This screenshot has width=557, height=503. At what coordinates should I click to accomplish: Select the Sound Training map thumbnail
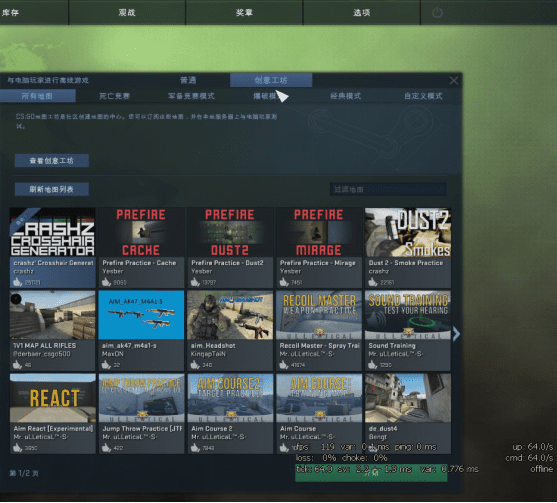point(408,315)
